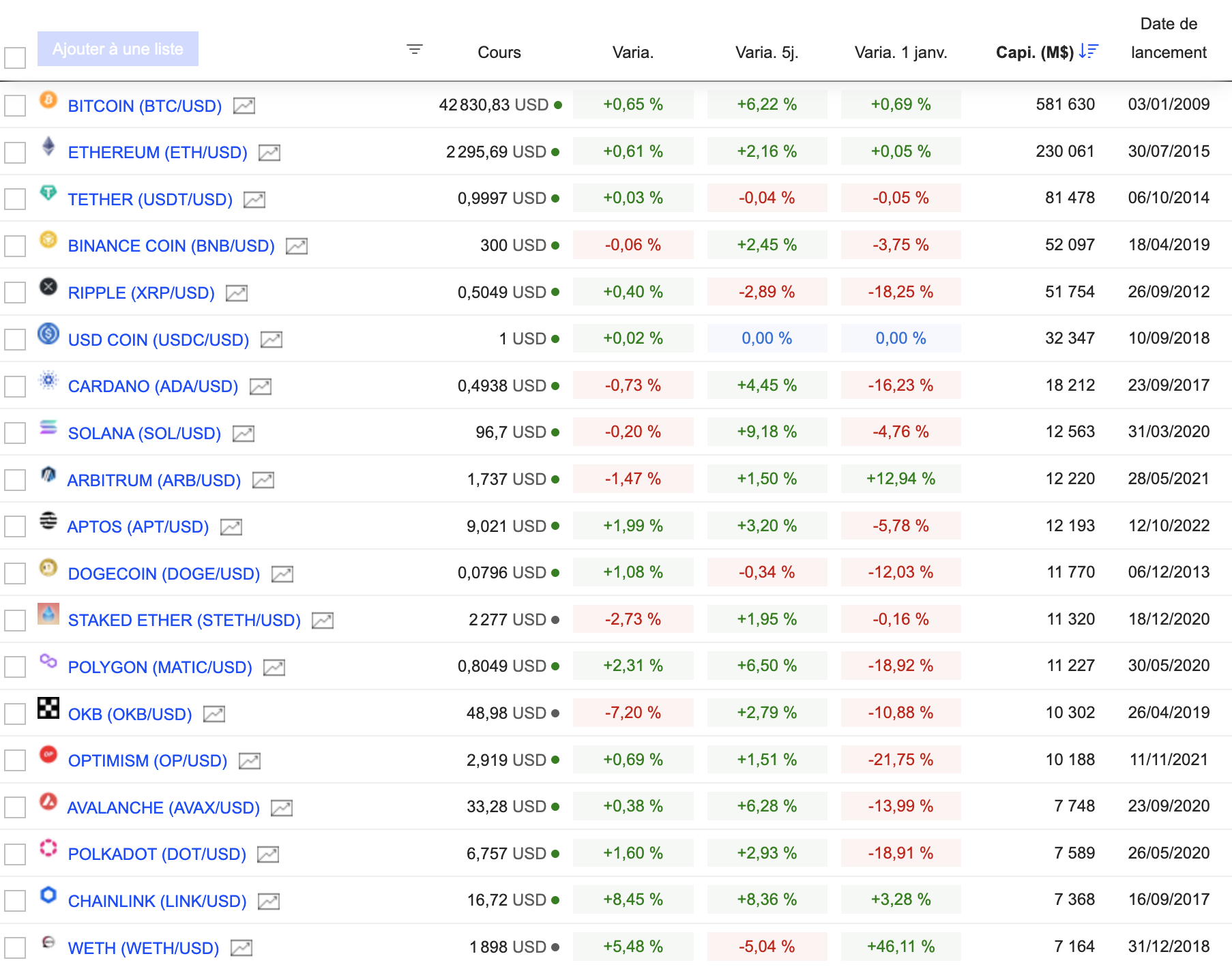The width and height of the screenshot is (1232, 967).
Task: Open the ETHEREUM (ETH/USD) link
Action: [158, 153]
